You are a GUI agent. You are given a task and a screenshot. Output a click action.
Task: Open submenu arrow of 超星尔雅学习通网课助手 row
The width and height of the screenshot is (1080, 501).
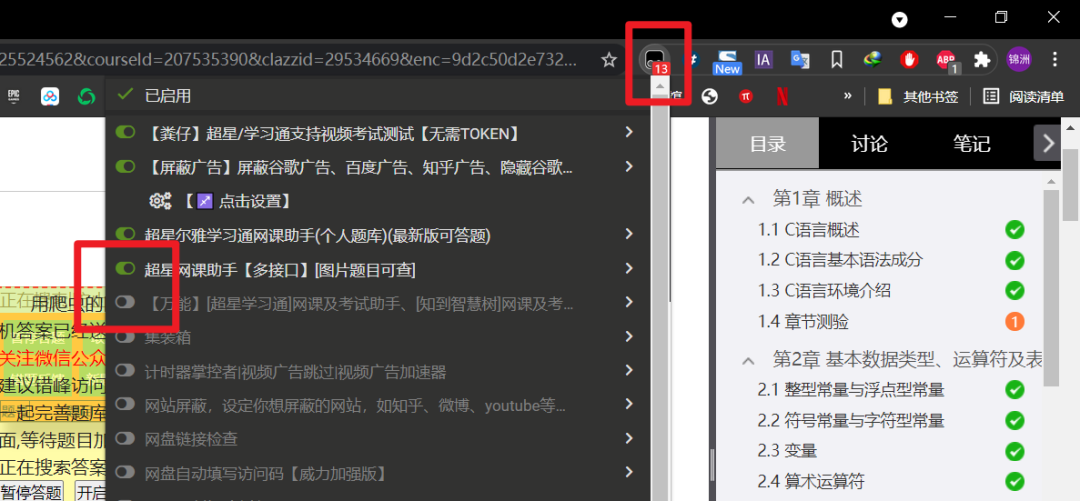point(628,234)
